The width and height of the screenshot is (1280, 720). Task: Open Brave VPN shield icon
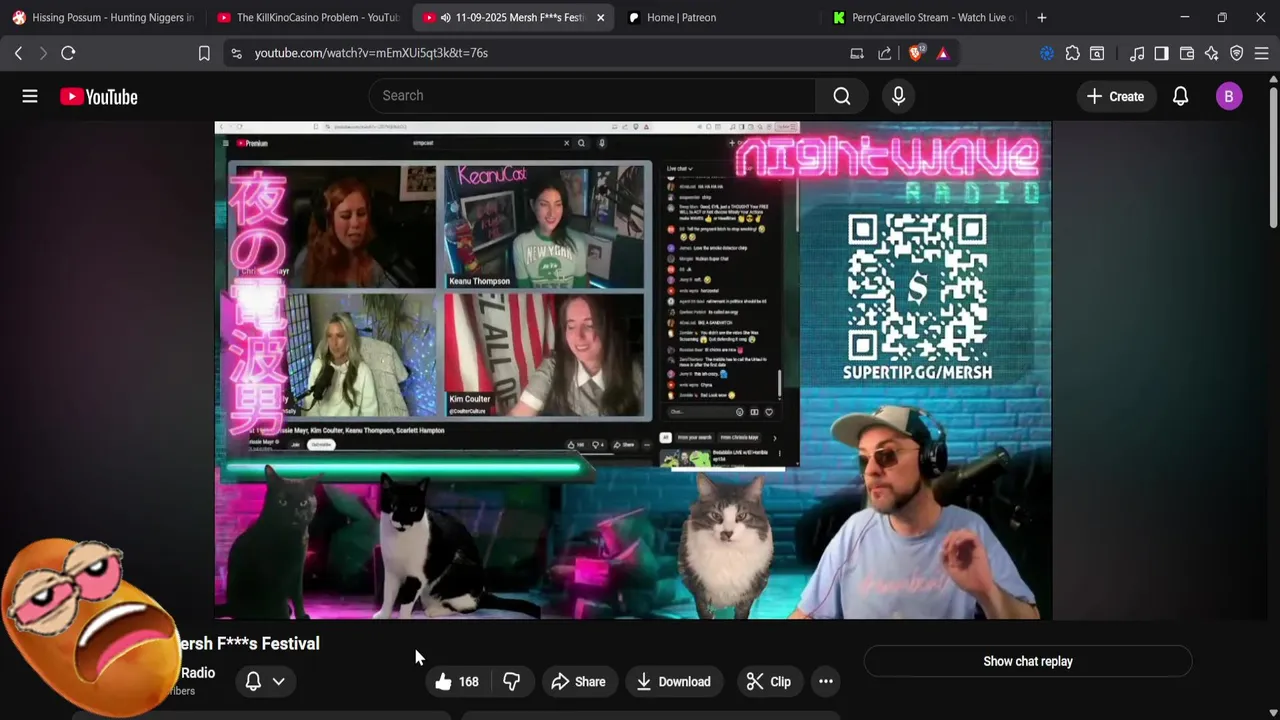[1237, 53]
